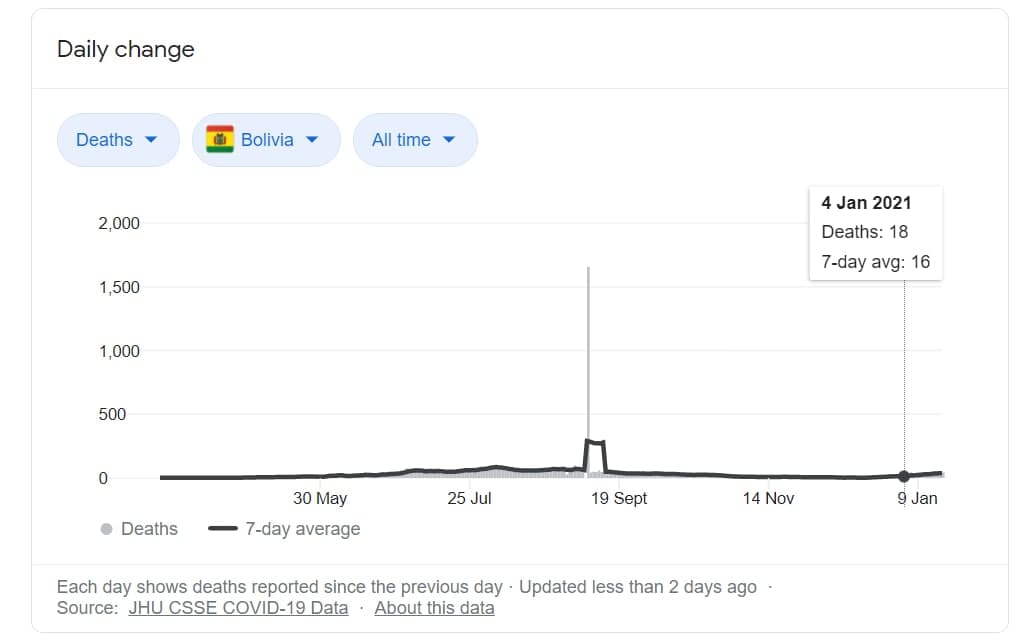The height and width of the screenshot is (643, 1024).
Task: Click the gray Deaths legend dot
Action: [x=106, y=529]
